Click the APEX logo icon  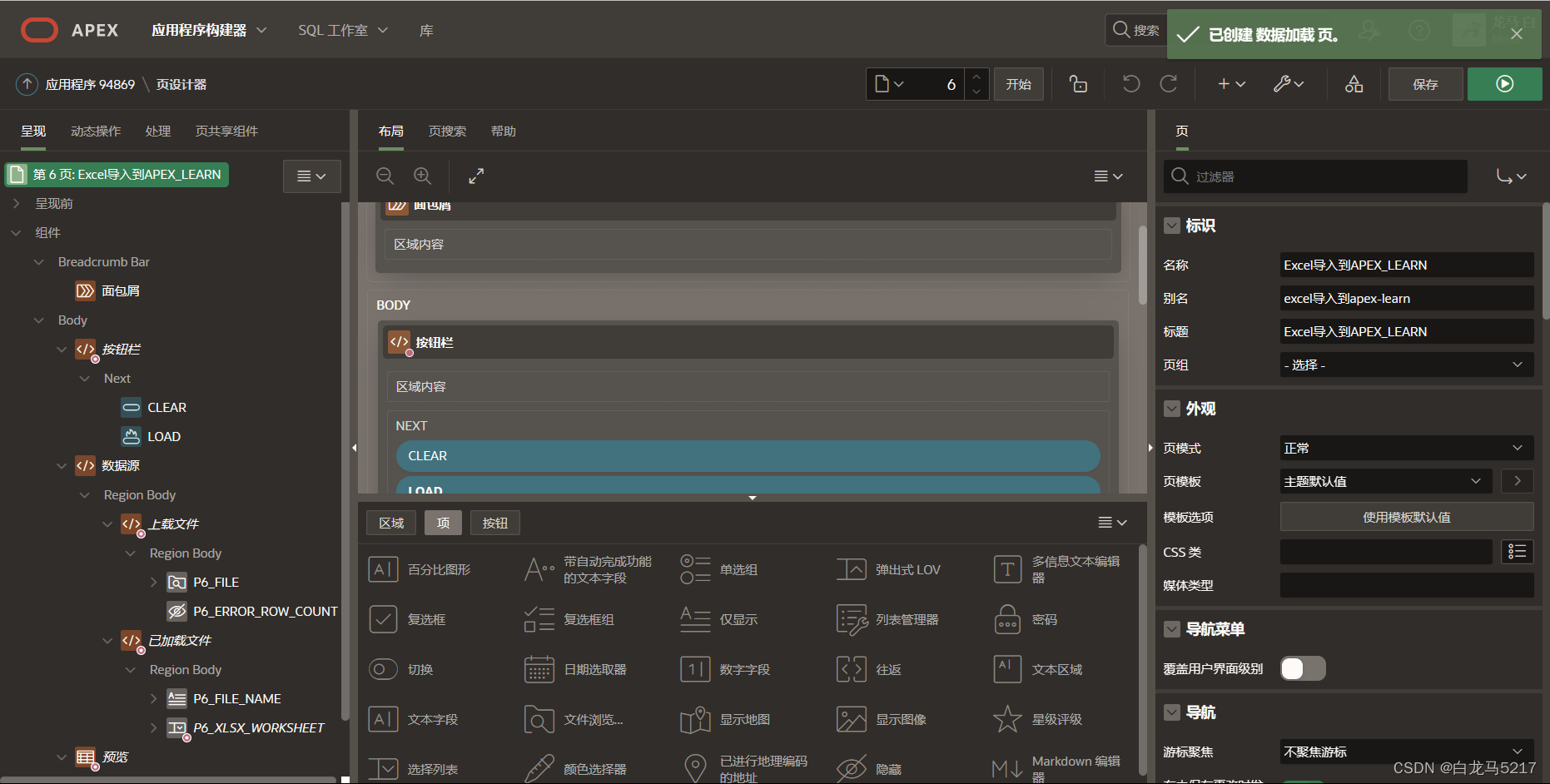pyautogui.click(x=39, y=30)
